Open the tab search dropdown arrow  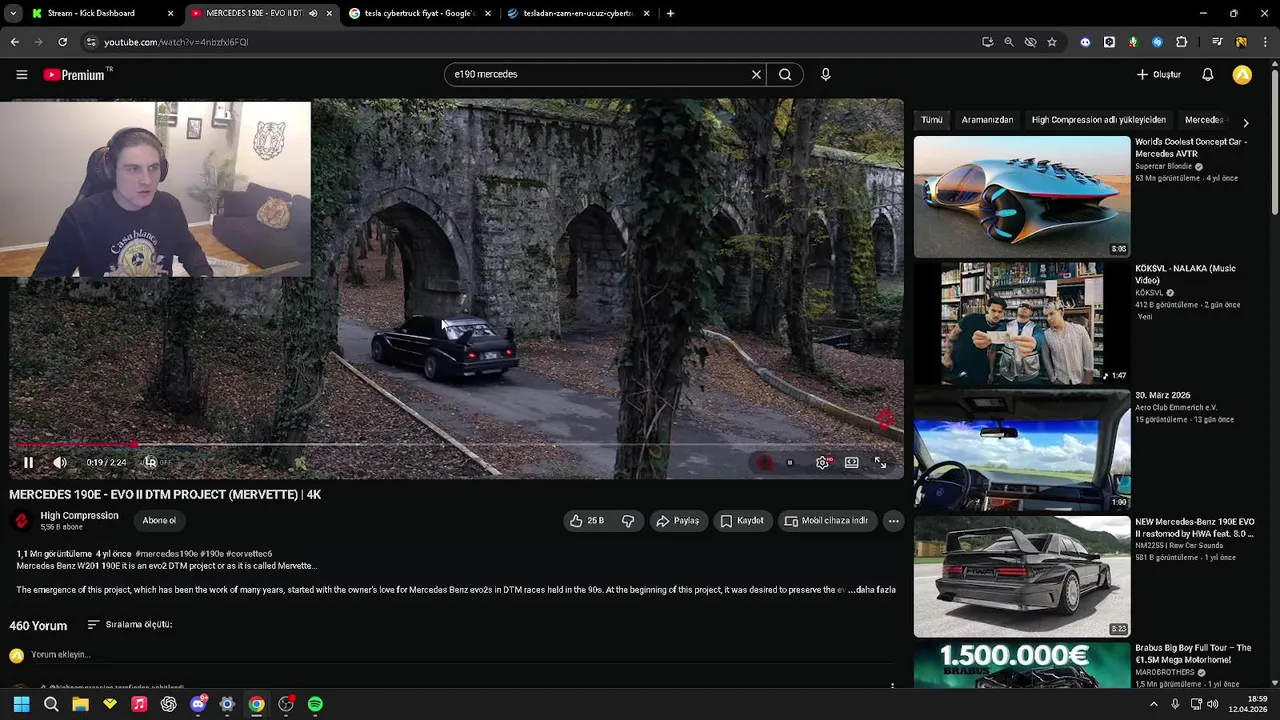pyautogui.click(x=14, y=13)
